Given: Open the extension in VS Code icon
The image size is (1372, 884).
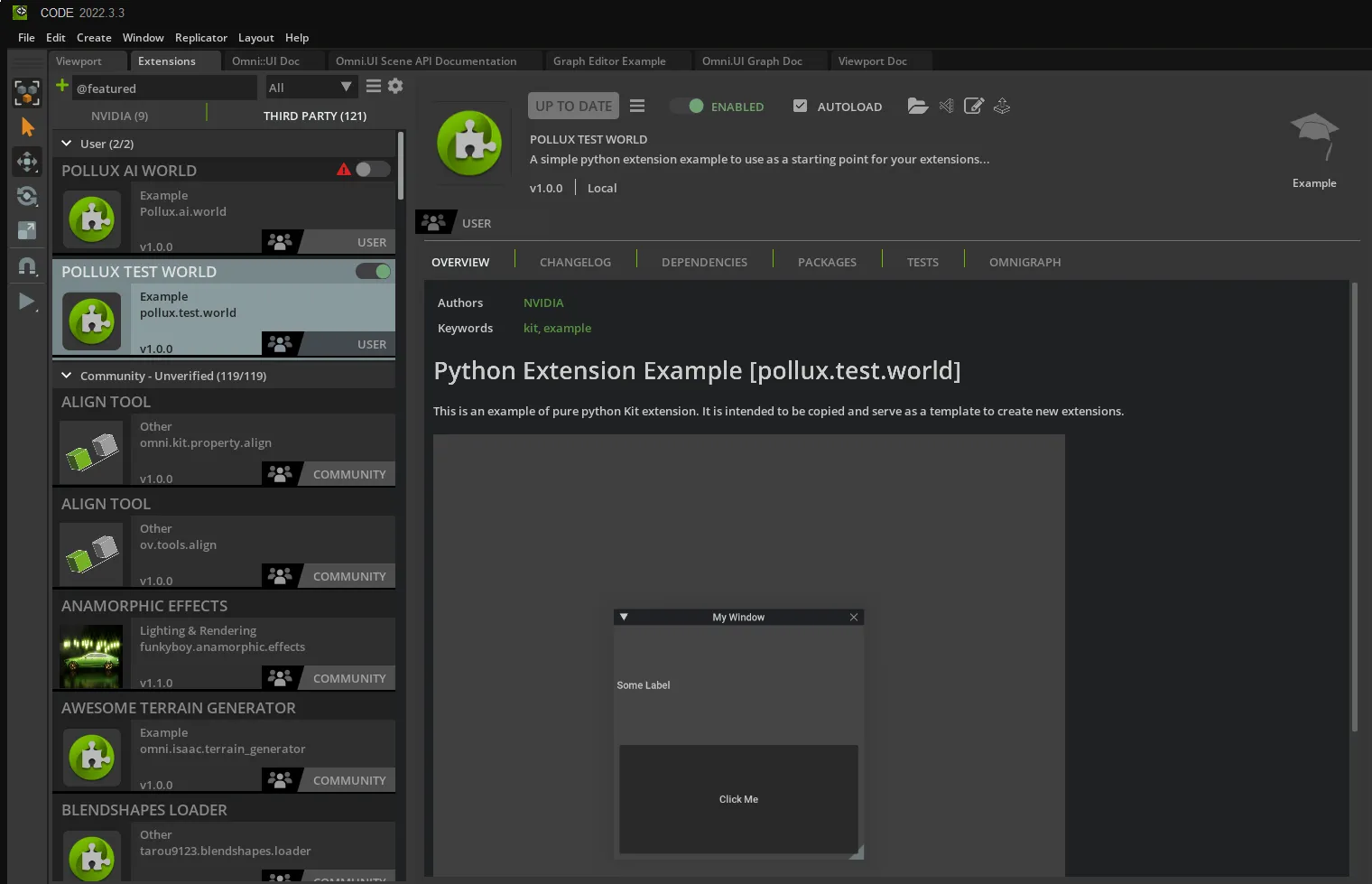Looking at the screenshot, I should [946, 106].
